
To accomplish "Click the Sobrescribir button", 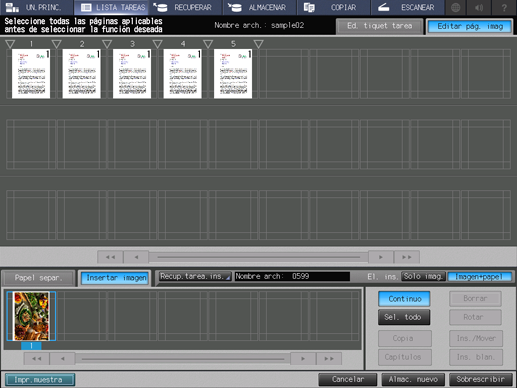I will (480, 379).
